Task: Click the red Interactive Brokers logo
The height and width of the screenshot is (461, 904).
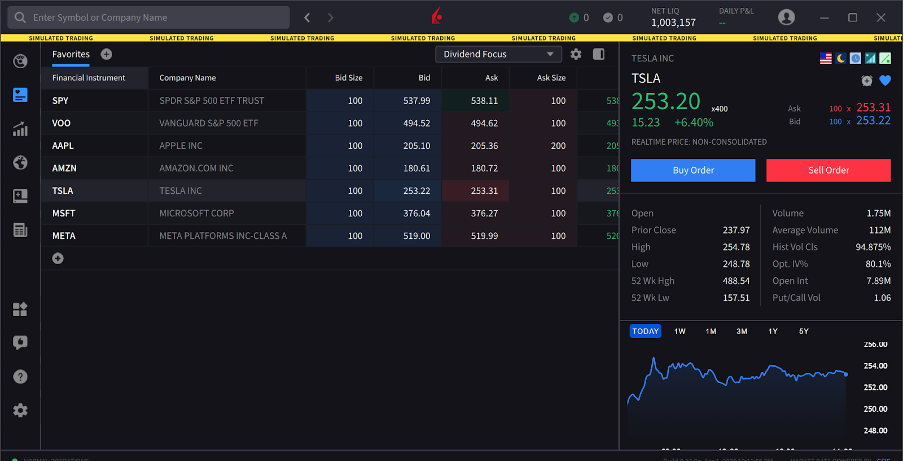Action: (x=436, y=17)
